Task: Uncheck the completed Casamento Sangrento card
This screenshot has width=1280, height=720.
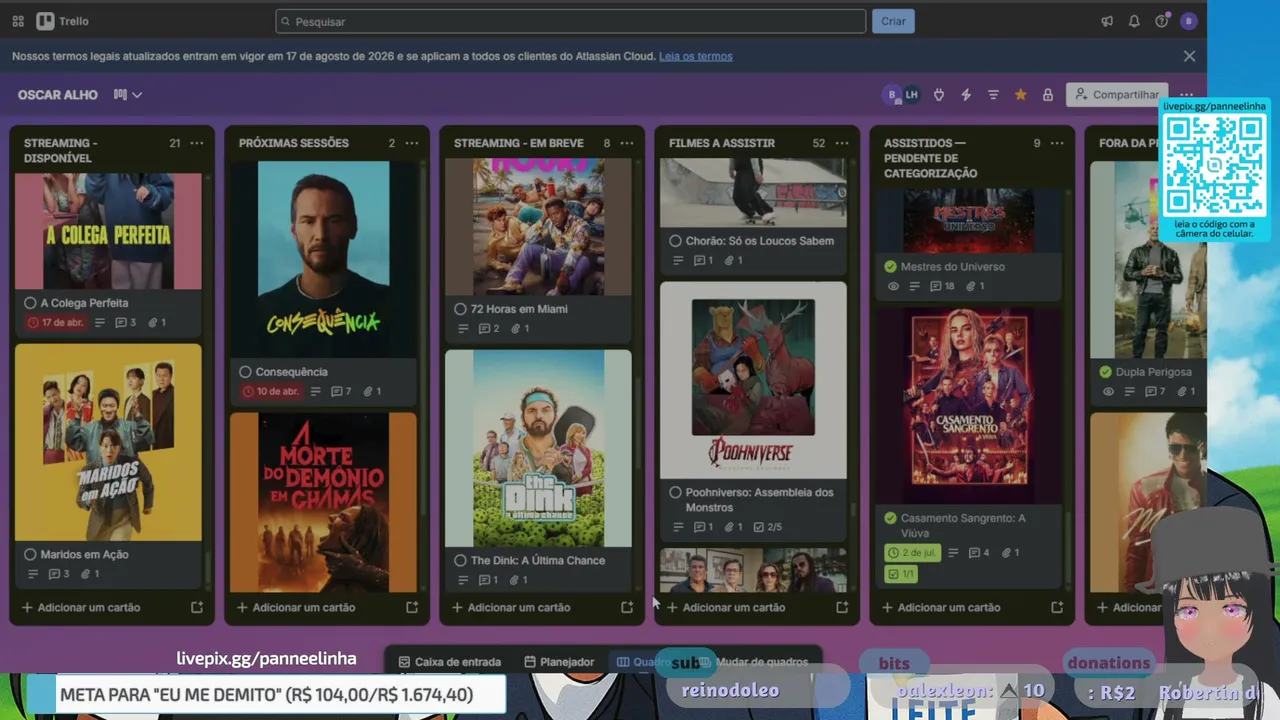Action: 890,518
